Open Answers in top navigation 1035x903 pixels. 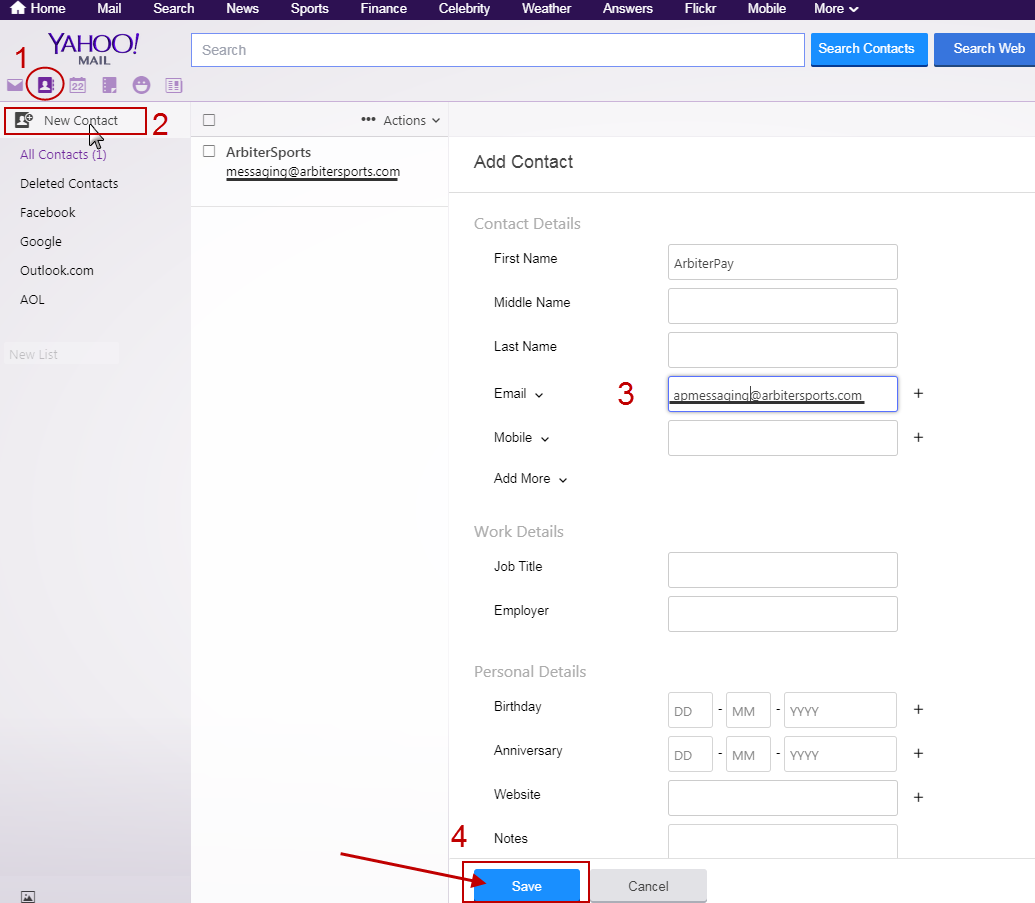628,9
